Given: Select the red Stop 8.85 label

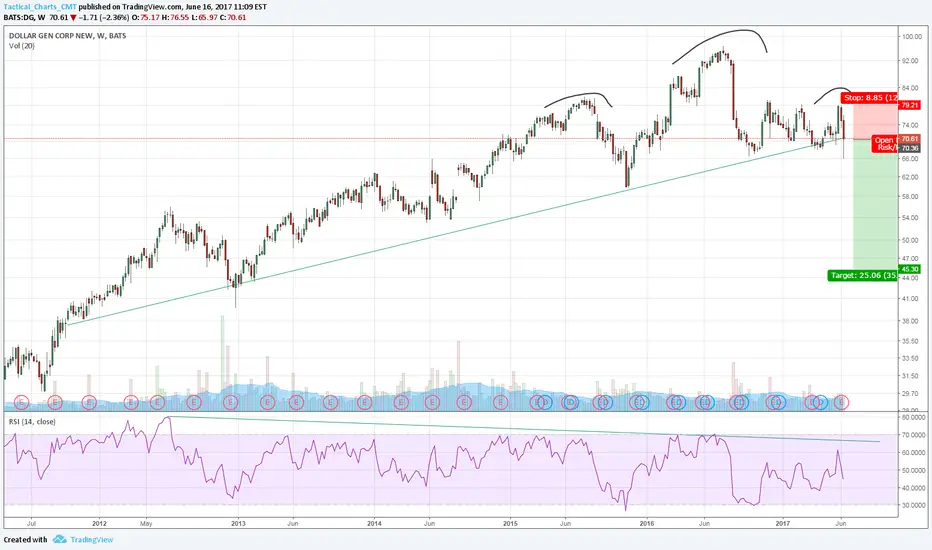Looking at the screenshot, I should click(870, 98).
